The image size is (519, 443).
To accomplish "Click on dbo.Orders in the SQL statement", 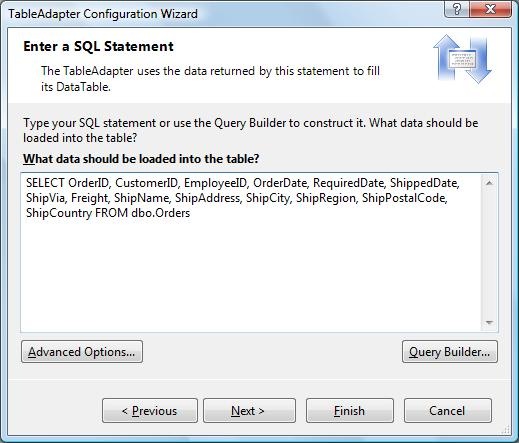I will [x=161, y=213].
